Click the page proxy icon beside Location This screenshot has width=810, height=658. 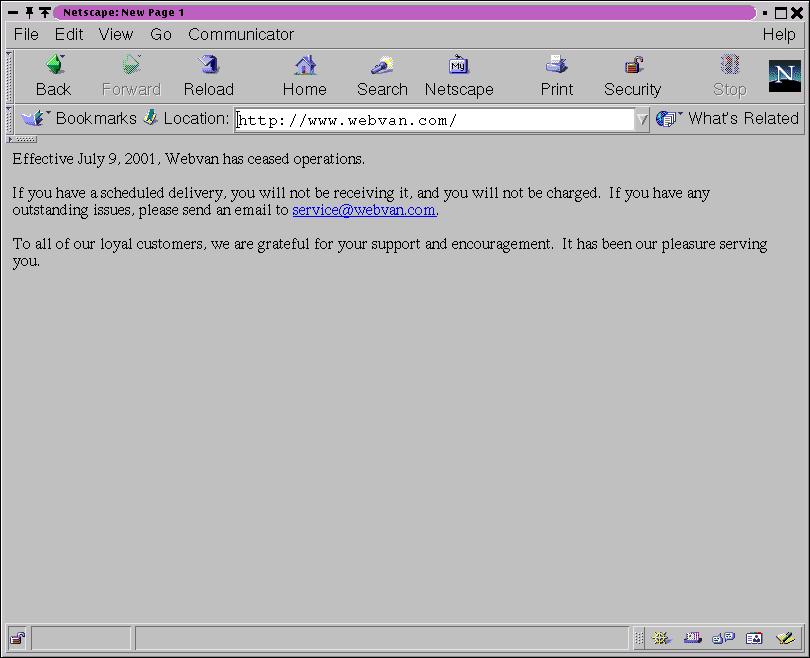click(150, 118)
